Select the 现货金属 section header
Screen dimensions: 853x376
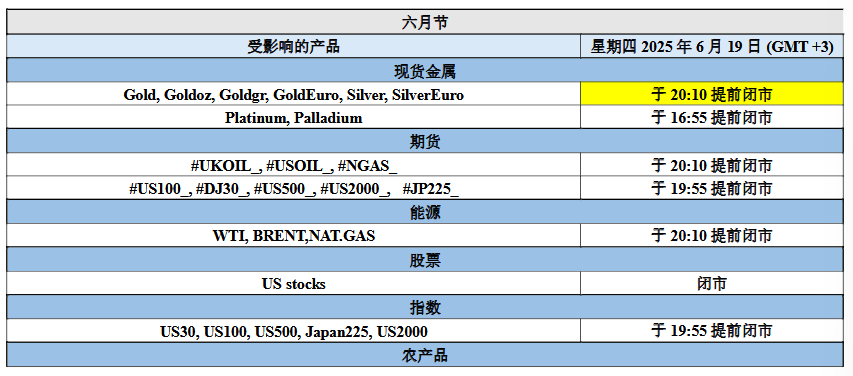point(425,71)
